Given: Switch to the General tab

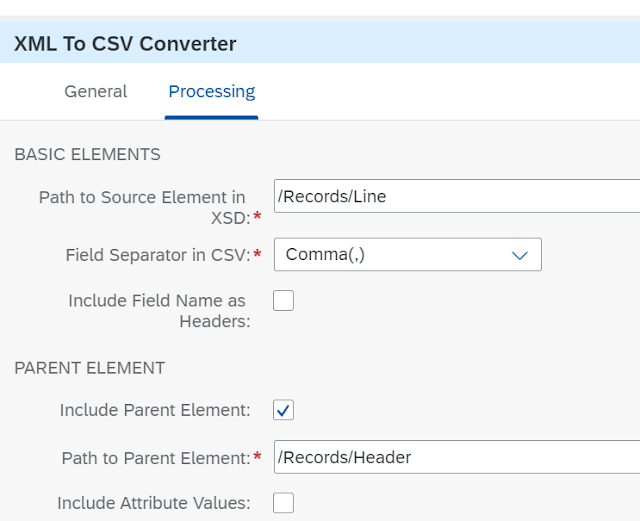Looking at the screenshot, I should tap(96, 91).
